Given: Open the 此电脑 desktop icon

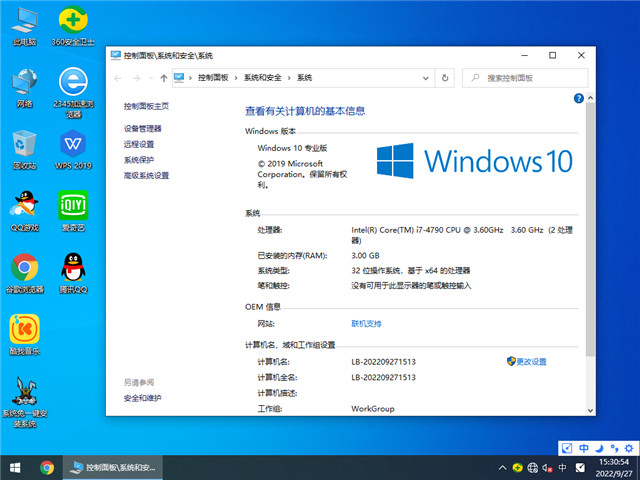Looking at the screenshot, I should (24, 26).
